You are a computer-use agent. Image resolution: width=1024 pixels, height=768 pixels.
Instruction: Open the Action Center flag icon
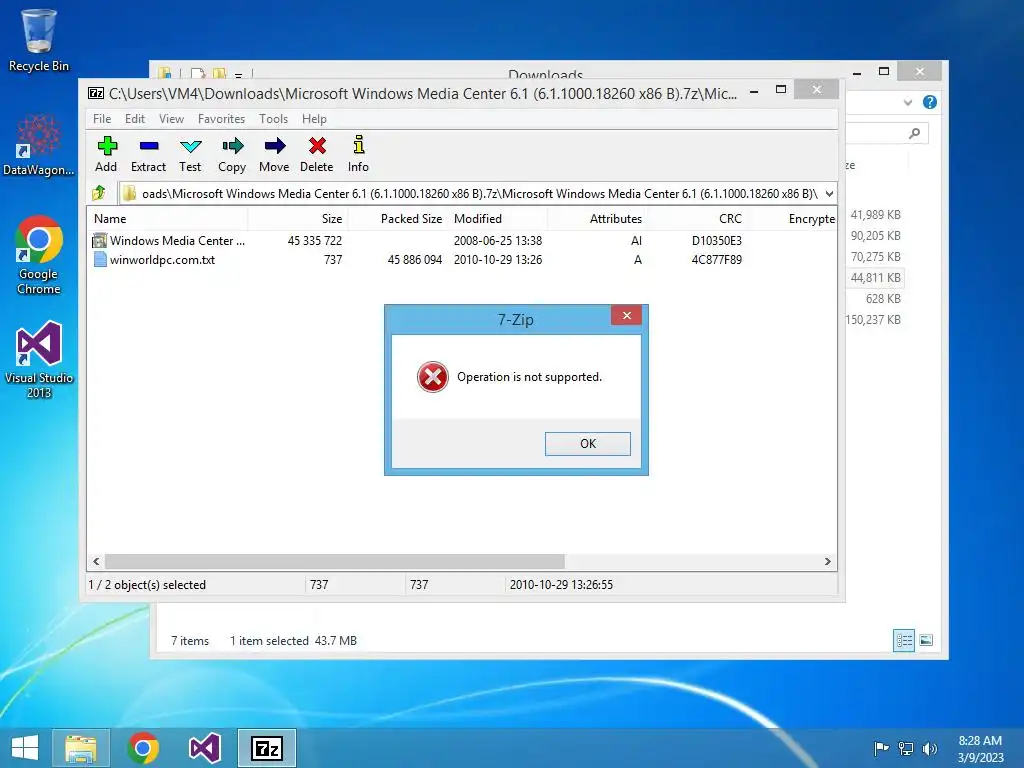[x=881, y=748]
